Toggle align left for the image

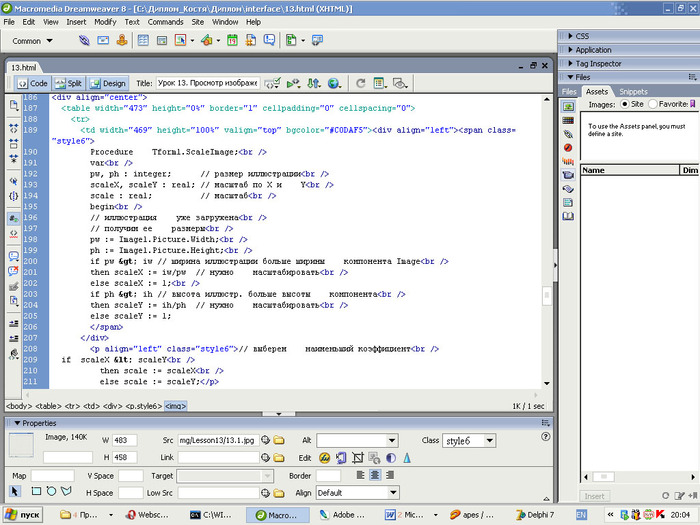(361, 475)
